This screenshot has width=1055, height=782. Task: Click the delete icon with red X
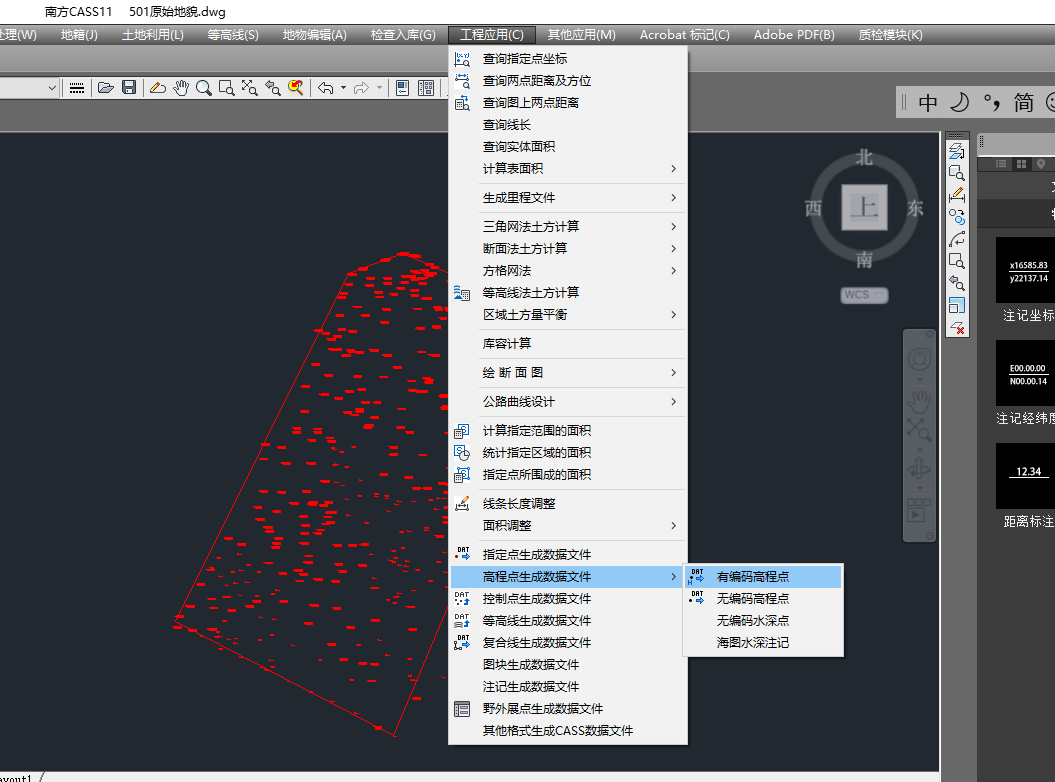pos(957,327)
